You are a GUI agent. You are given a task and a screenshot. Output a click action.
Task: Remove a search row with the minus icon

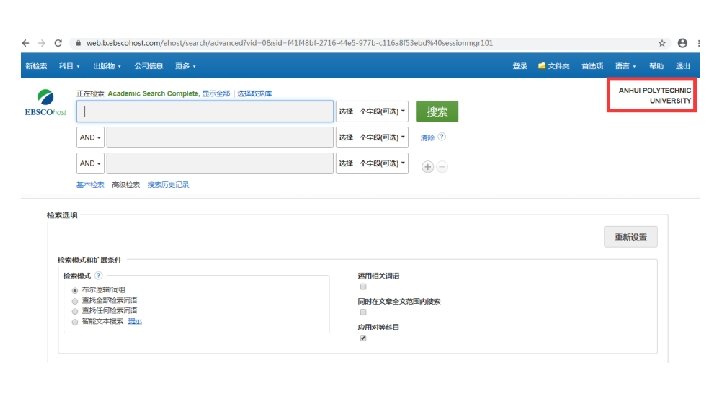(442, 167)
